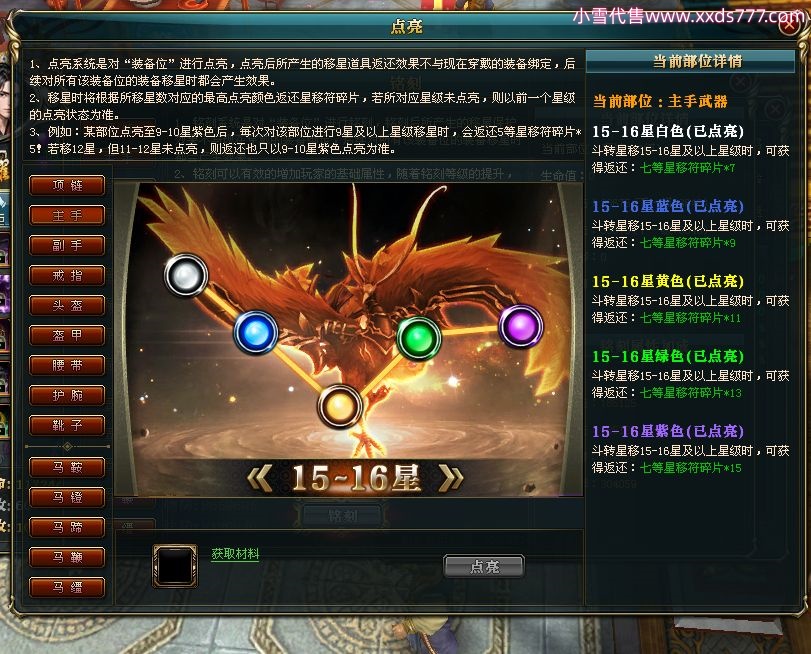
Task: Open the 马鞍 mount slot tab
Action: pyautogui.click(x=67, y=467)
